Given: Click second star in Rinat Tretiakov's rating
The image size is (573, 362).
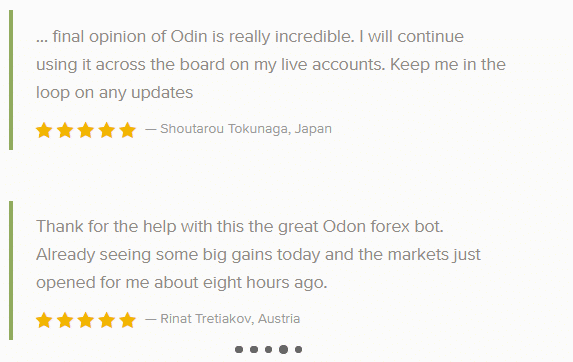Looking at the screenshot, I should click(x=65, y=320).
